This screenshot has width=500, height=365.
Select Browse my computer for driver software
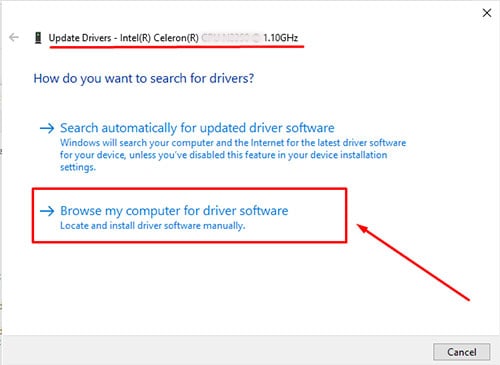(x=174, y=211)
